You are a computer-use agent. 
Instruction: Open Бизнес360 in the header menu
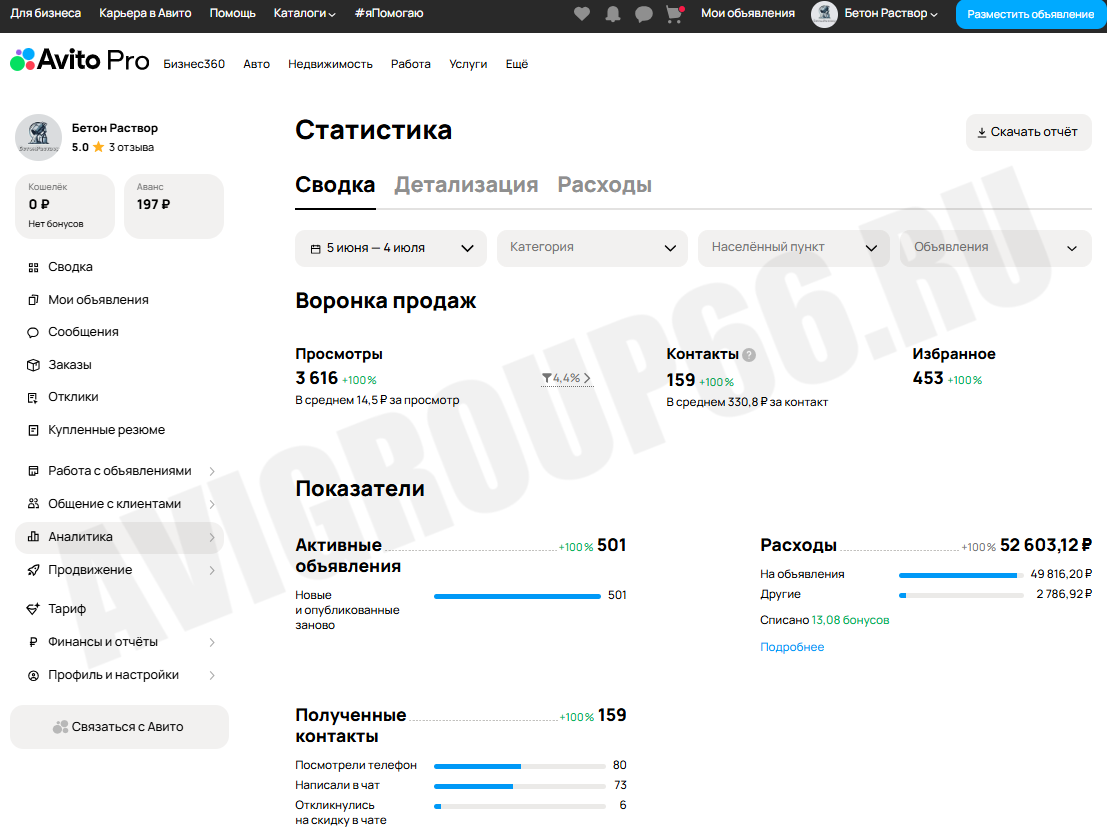pos(194,64)
